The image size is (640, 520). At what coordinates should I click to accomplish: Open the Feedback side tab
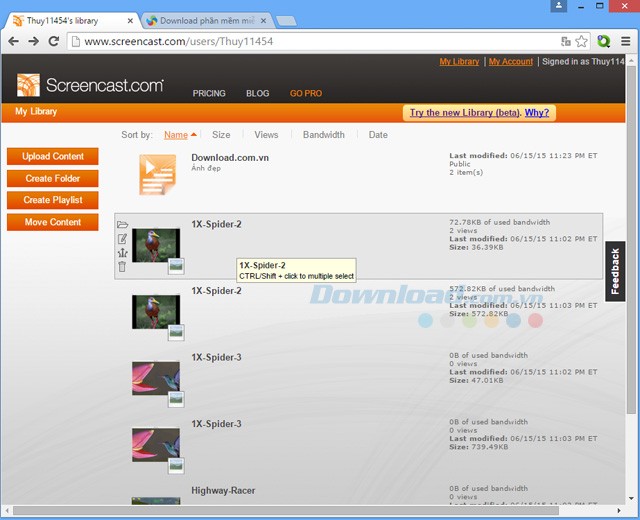(x=615, y=271)
